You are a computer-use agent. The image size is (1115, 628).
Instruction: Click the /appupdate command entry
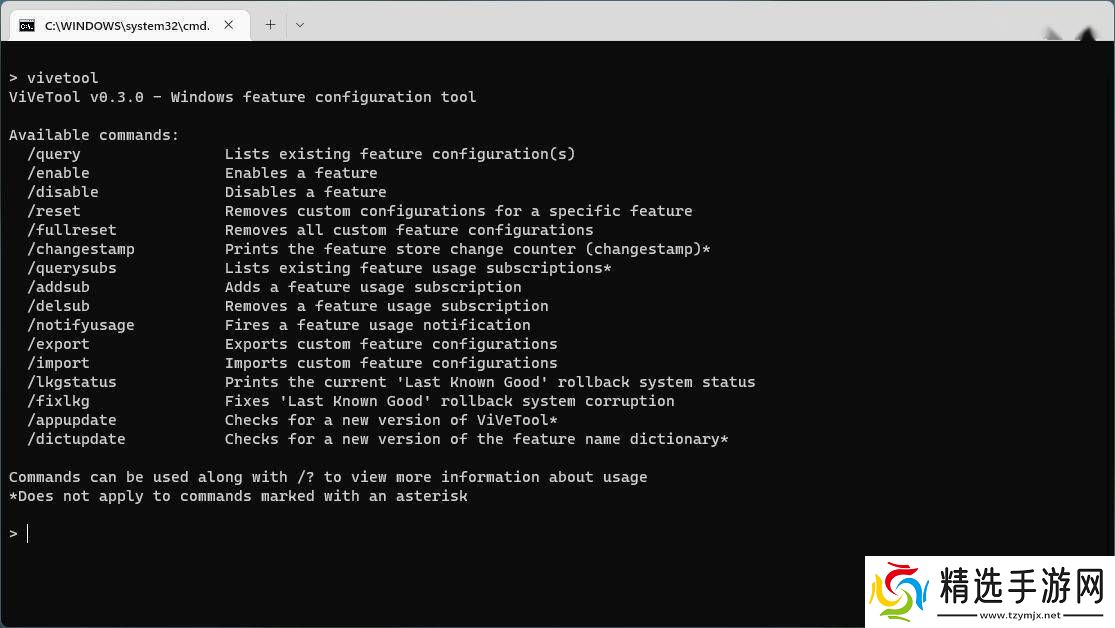pyautogui.click(x=72, y=420)
